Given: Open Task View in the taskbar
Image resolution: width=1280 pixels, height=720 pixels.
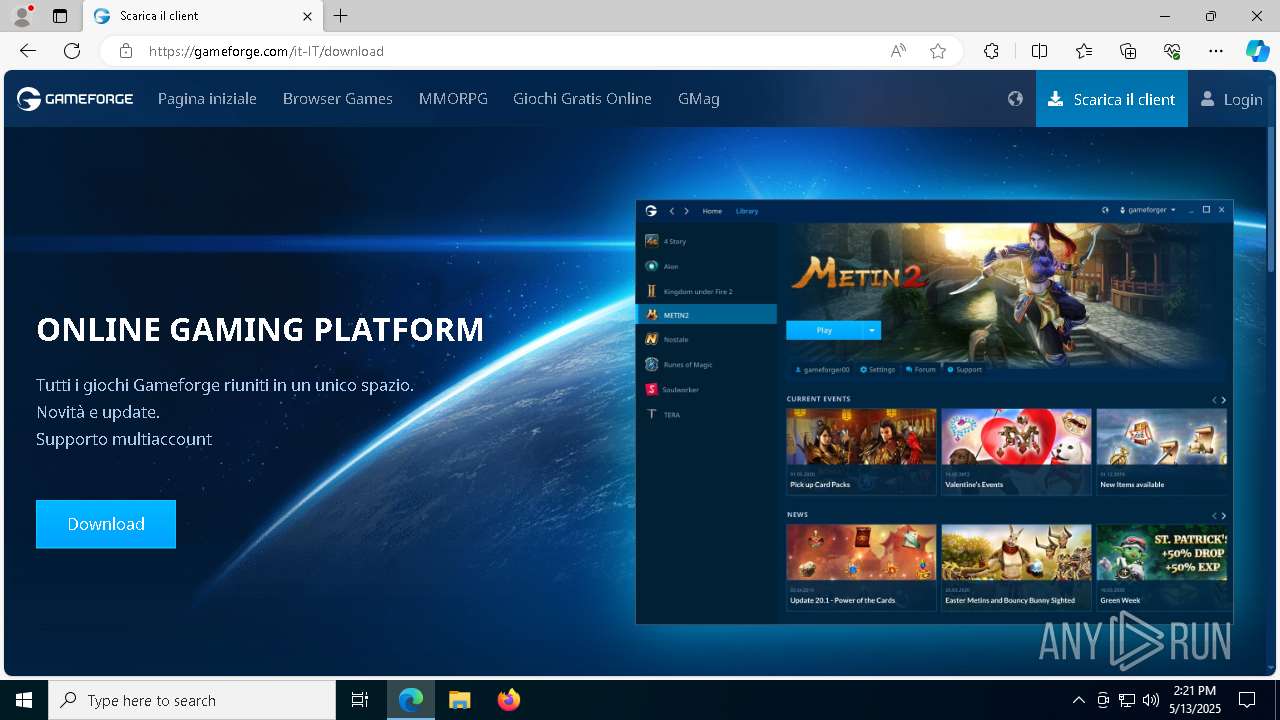Looking at the screenshot, I should [x=360, y=700].
